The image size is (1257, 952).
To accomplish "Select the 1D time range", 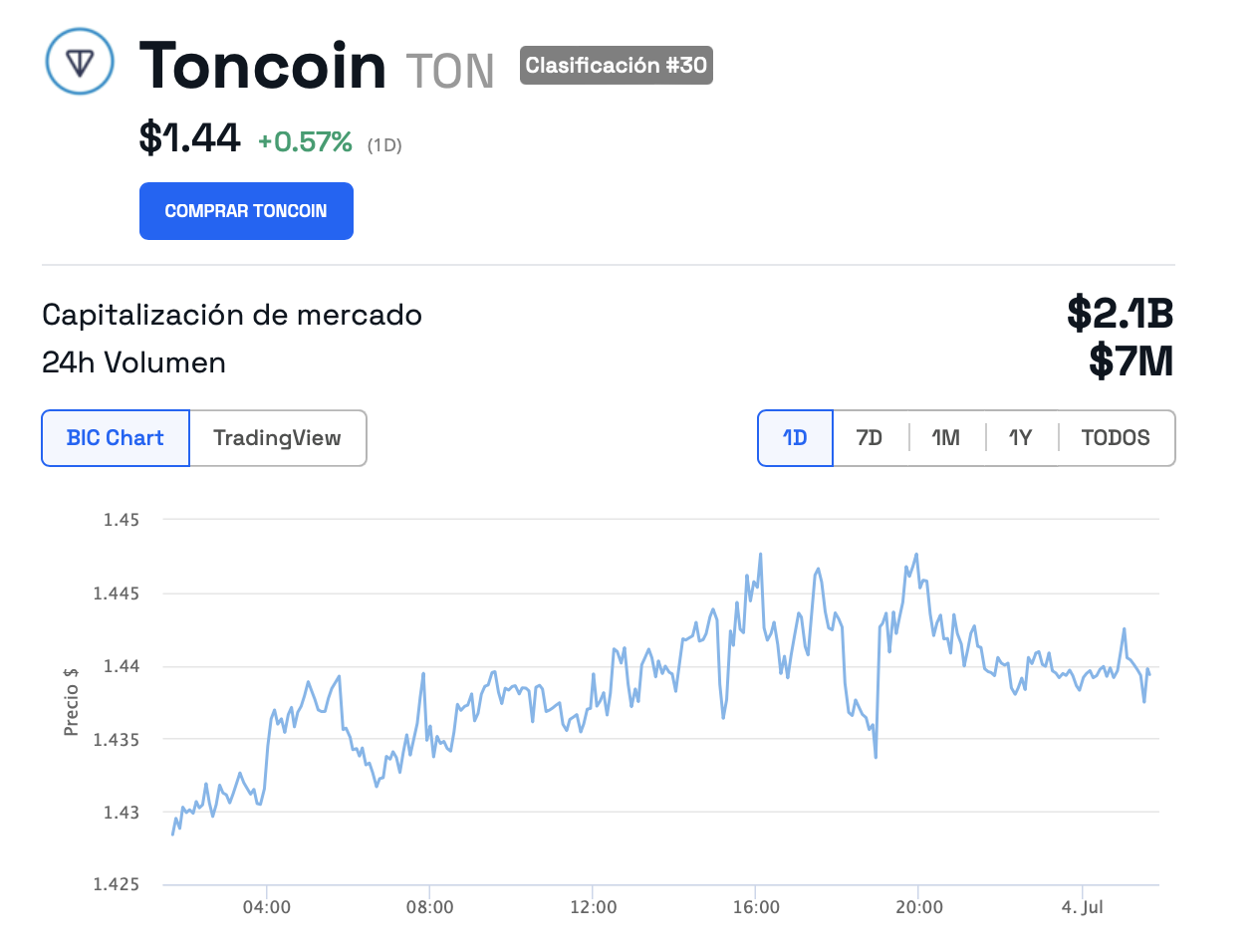I will point(795,438).
